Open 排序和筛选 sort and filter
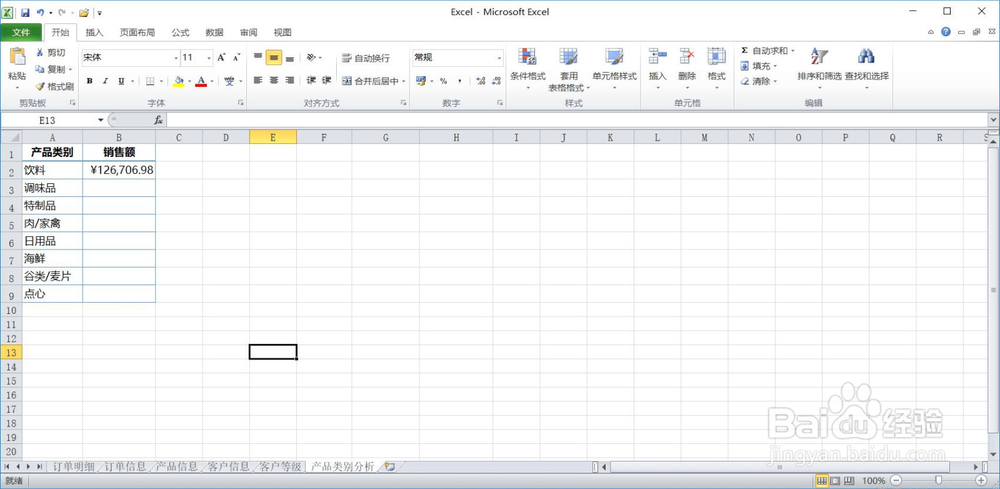Viewport: 1000px width, 489px height. [x=819, y=69]
